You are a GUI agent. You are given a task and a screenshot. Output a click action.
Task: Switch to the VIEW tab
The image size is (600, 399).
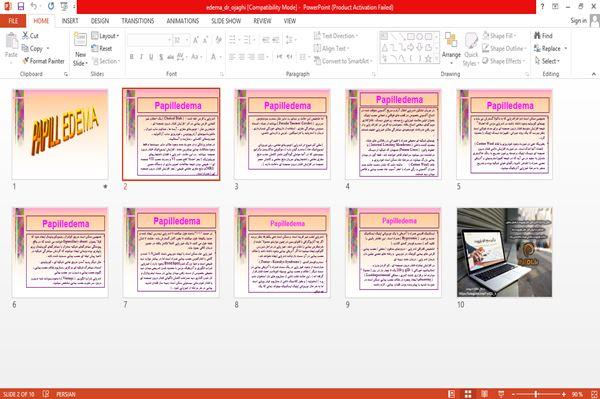289,21
